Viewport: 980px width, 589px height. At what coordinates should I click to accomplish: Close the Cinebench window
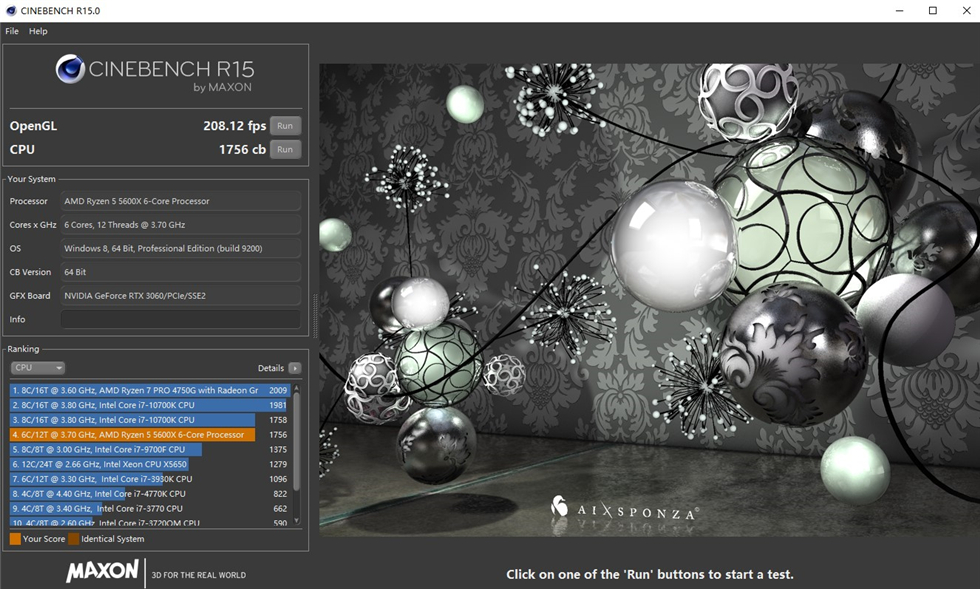point(966,11)
